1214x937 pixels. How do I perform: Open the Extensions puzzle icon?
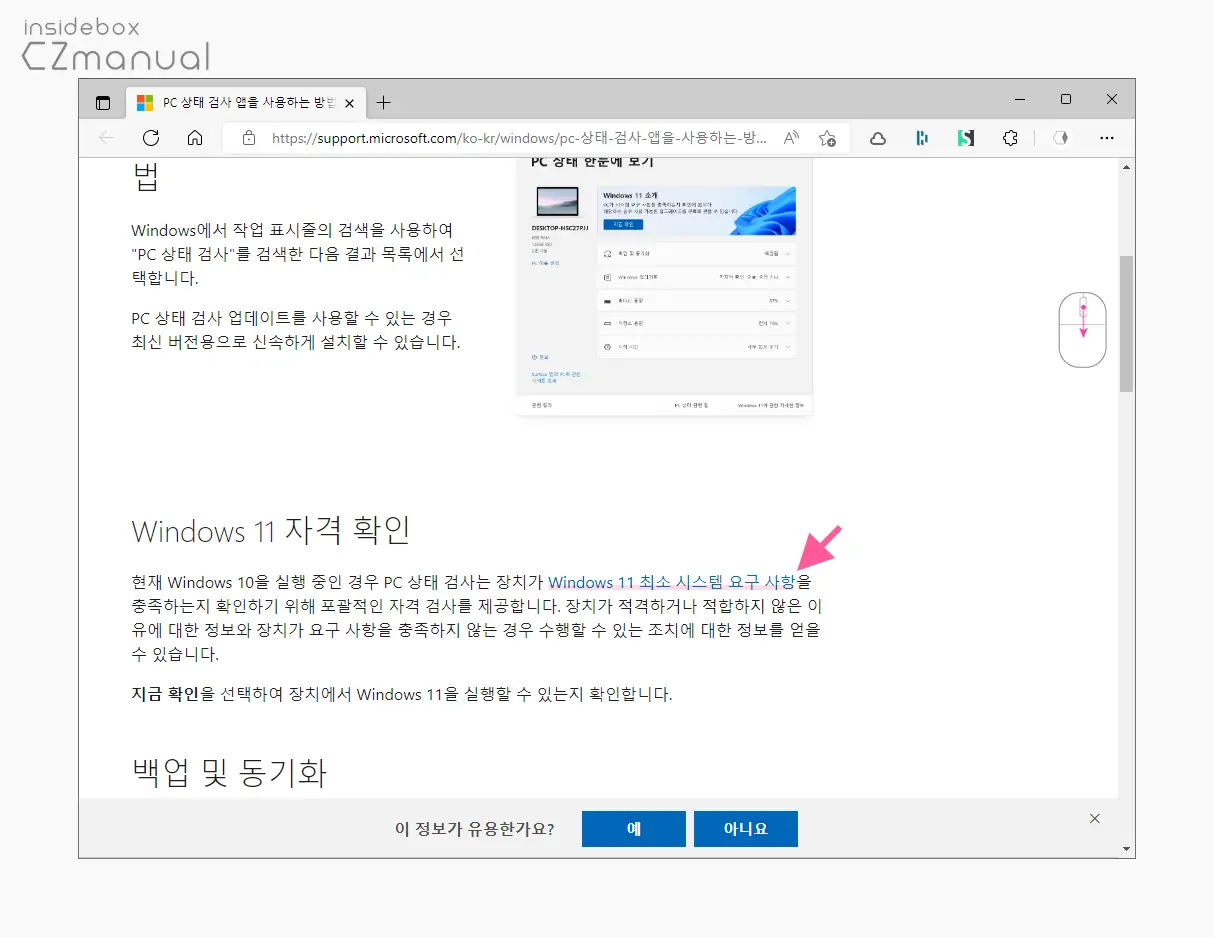[1010, 138]
